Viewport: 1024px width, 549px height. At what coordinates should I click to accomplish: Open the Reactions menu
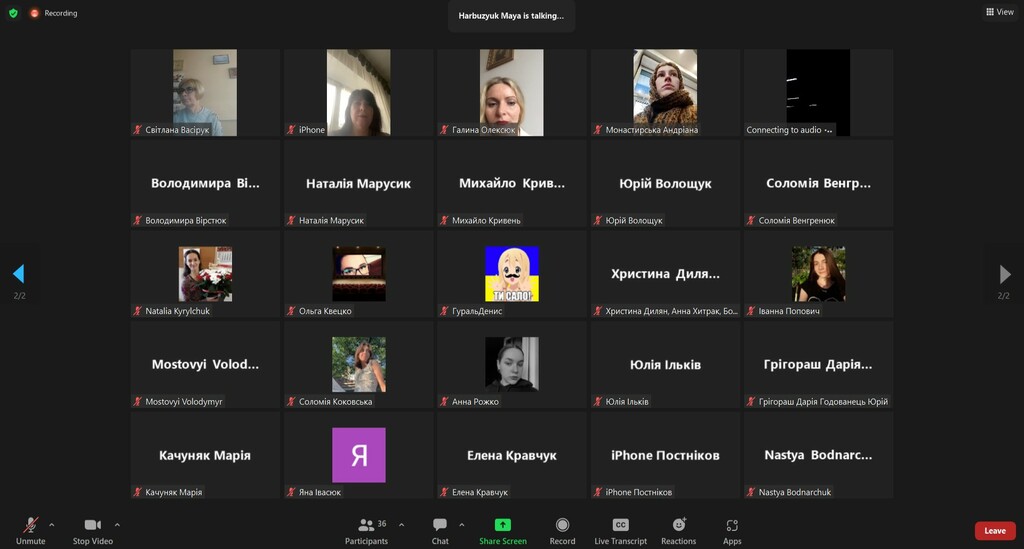point(678,525)
